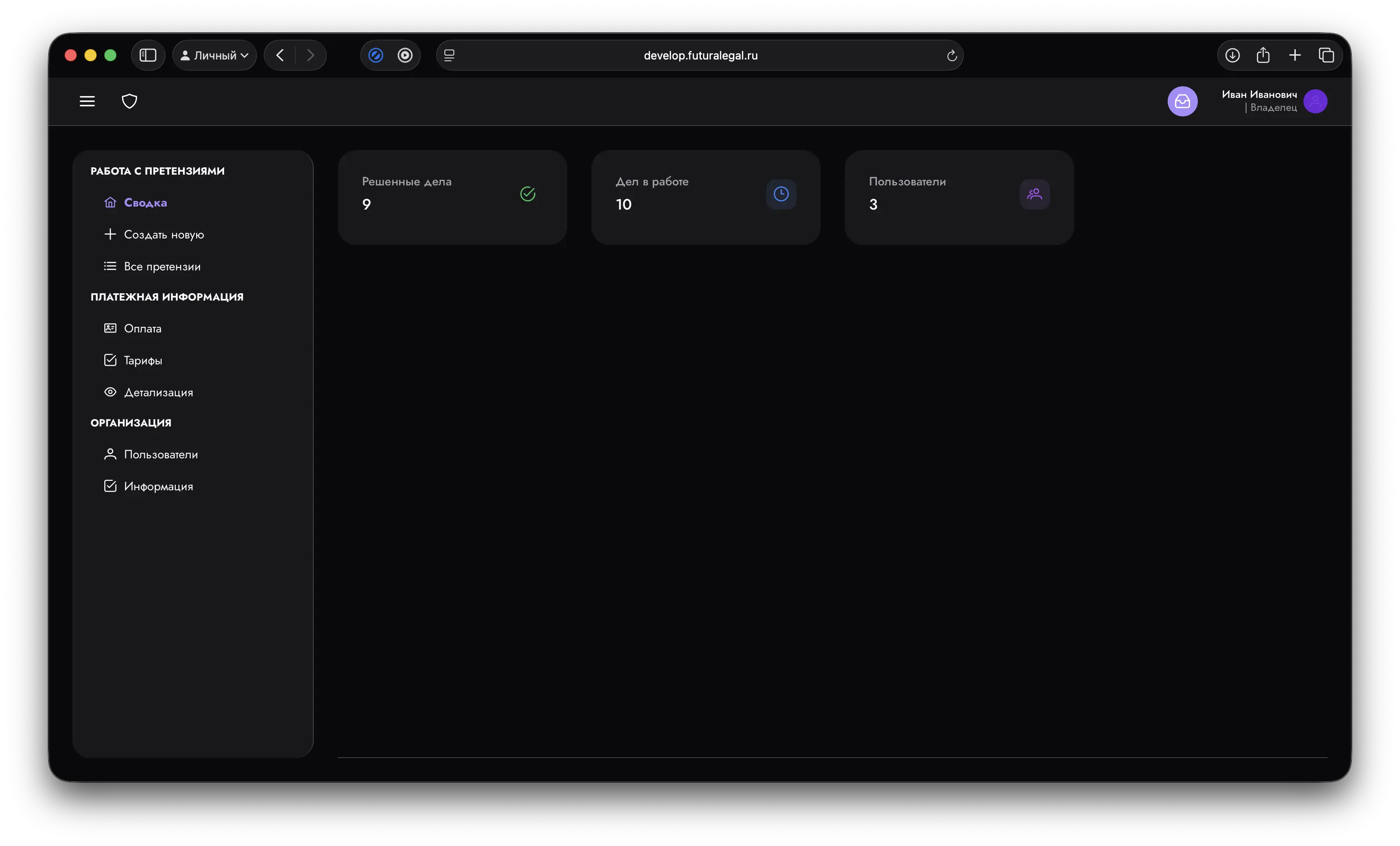This screenshot has height=846, width=1400.
Task: Click the green checkmark on Решенные дела
Action: 527,194
